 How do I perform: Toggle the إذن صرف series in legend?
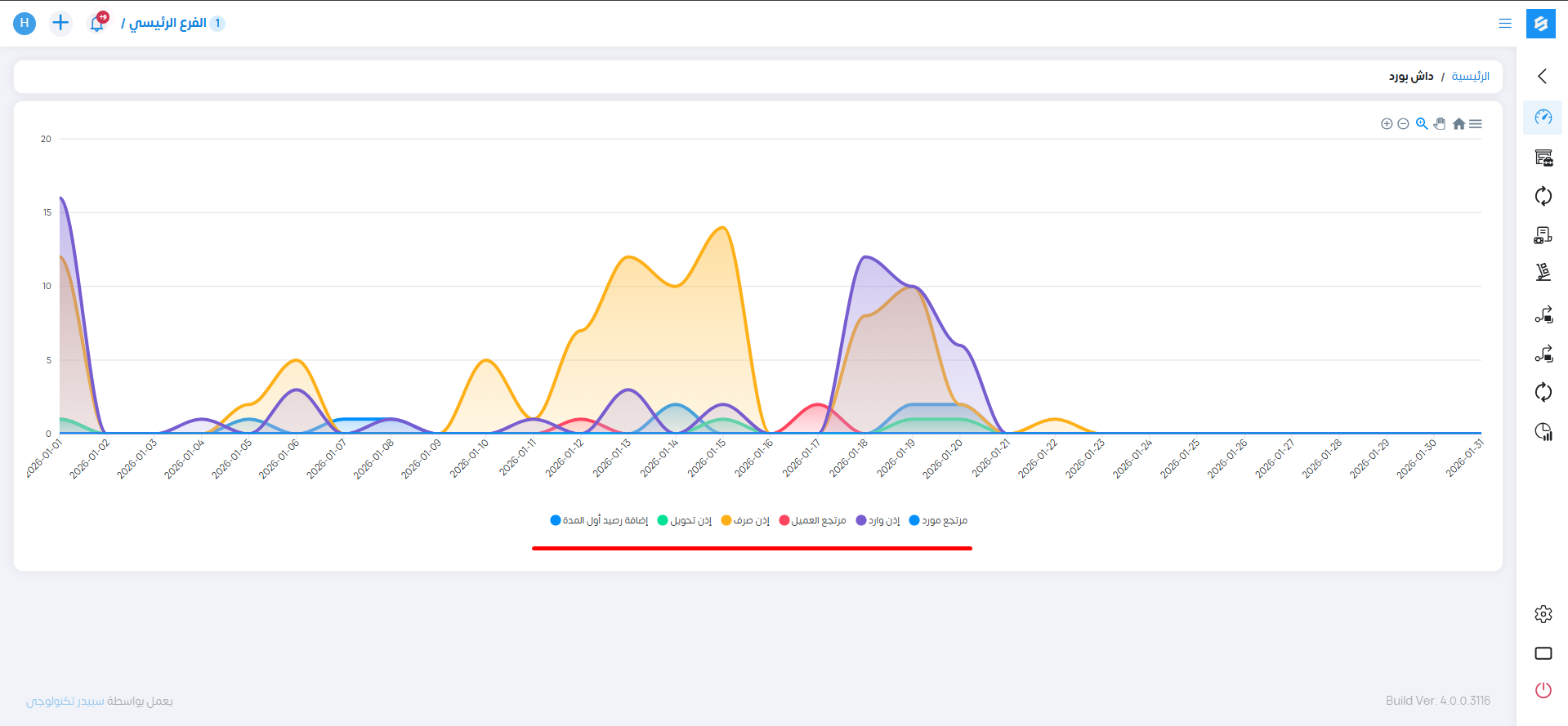point(746,520)
